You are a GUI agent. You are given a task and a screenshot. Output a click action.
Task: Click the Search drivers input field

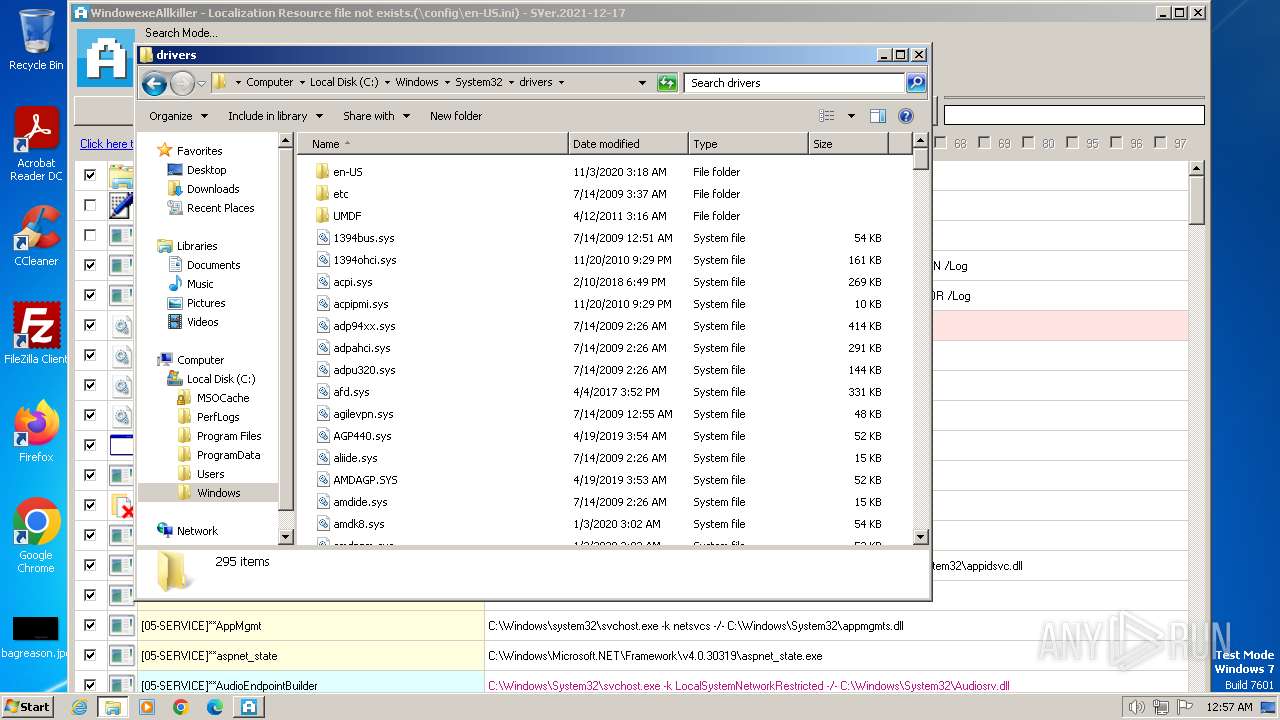794,83
